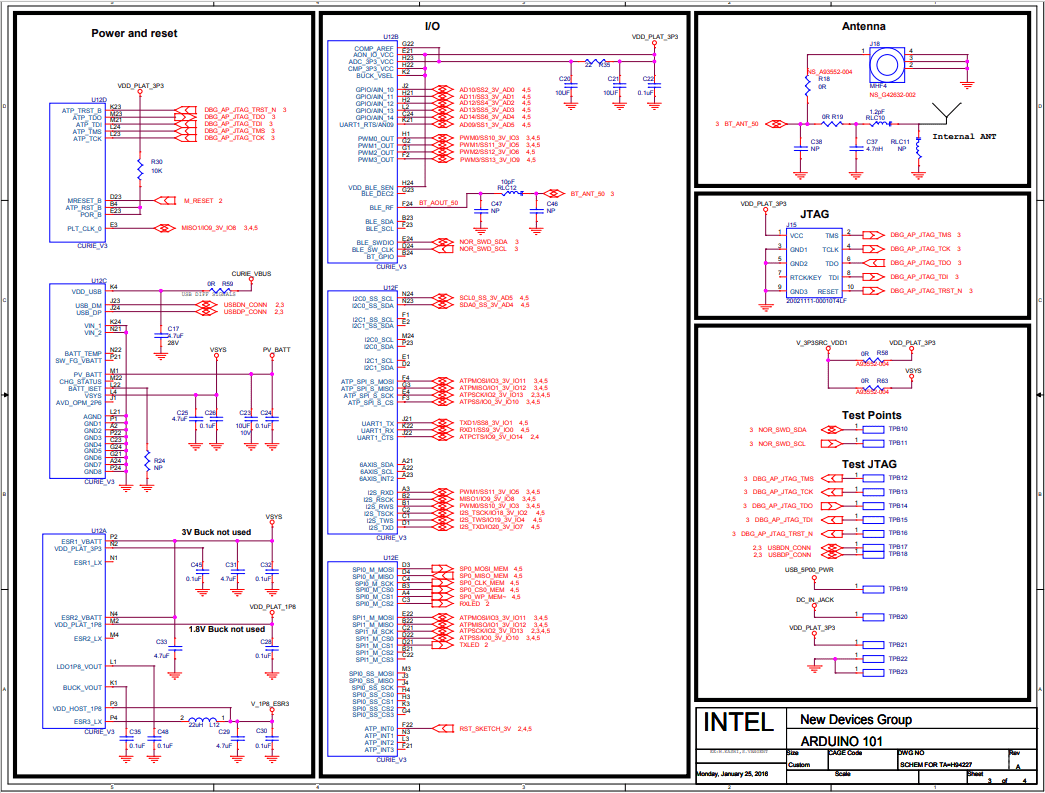Click the R30 10K resistor symbol
The width and height of the screenshot is (1045, 793).
(140, 167)
